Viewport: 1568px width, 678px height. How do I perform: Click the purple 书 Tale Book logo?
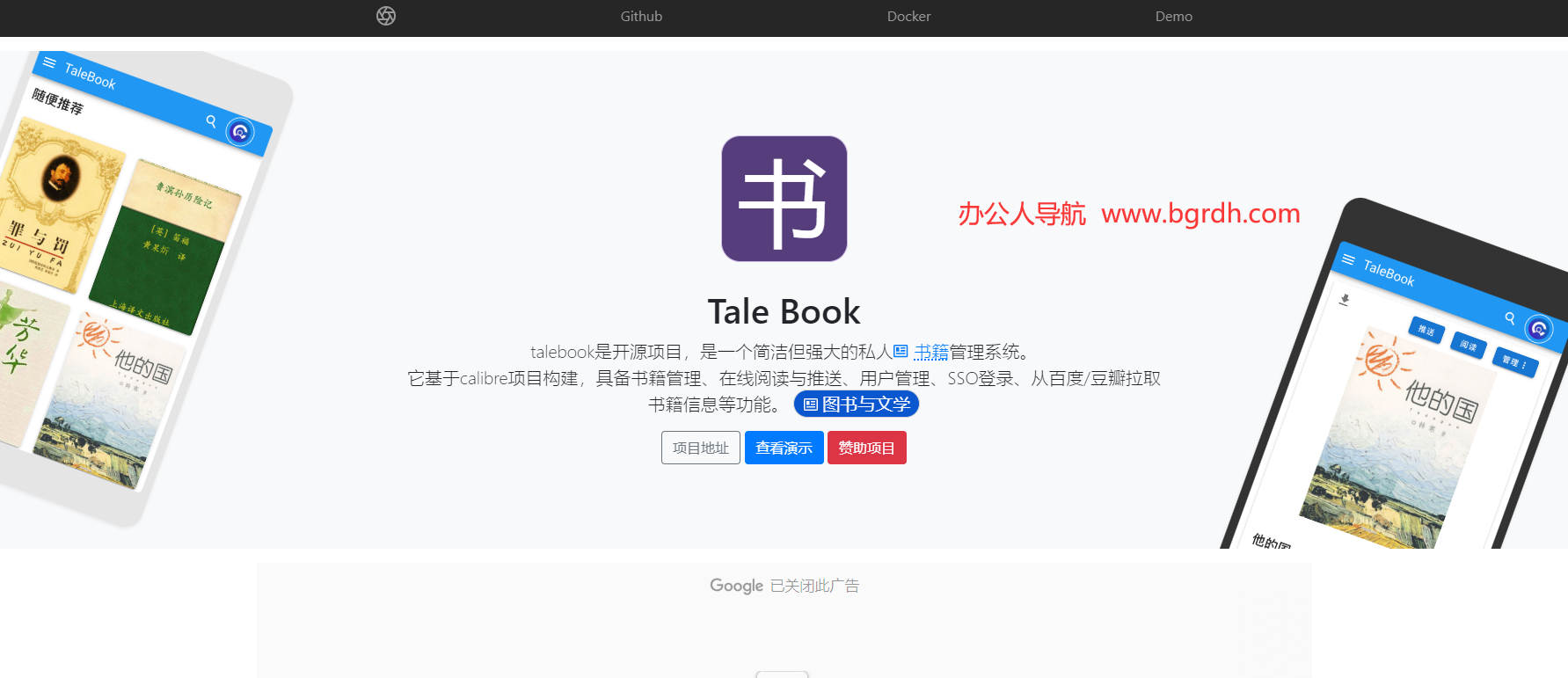click(x=784, y=199)
